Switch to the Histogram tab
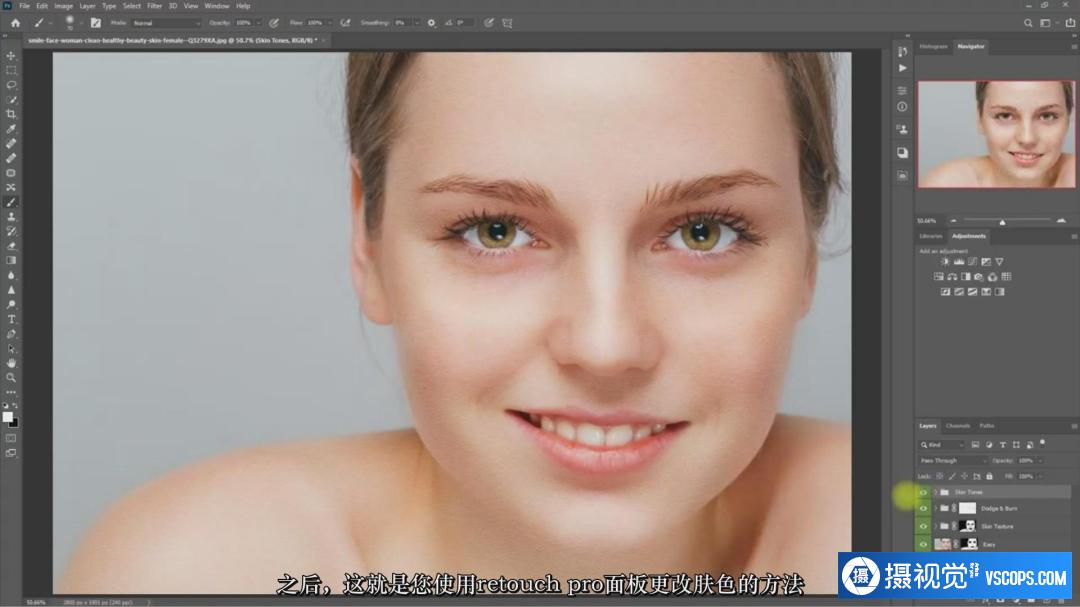Screen dimensions: 1080x607 (x=933, y=46)
